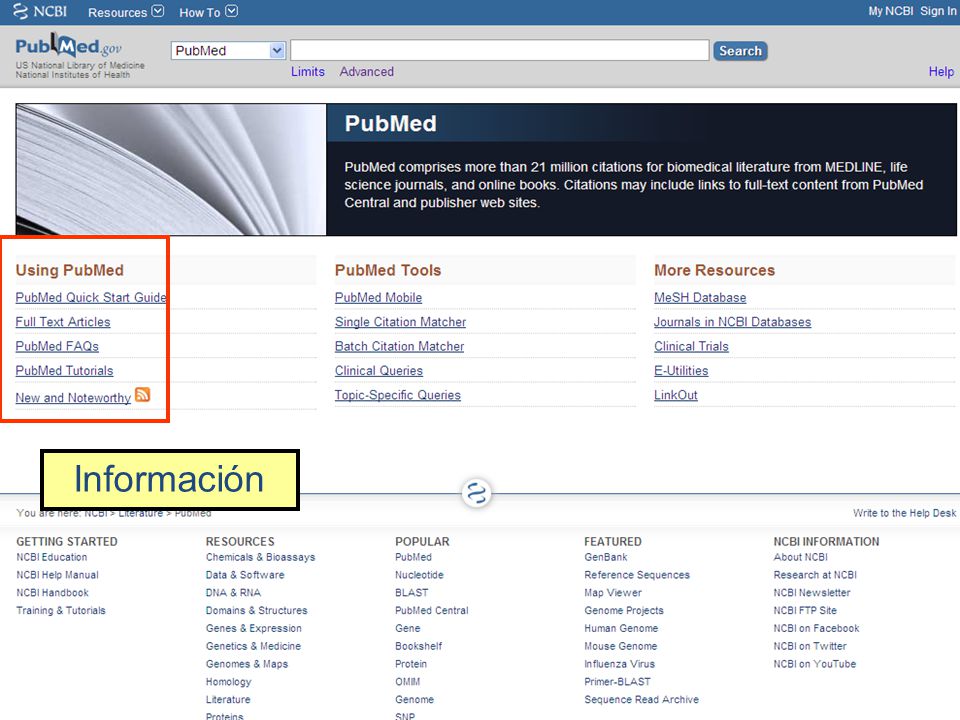
Task: Open Topic-Specific Queries
Action: point(398,396)
